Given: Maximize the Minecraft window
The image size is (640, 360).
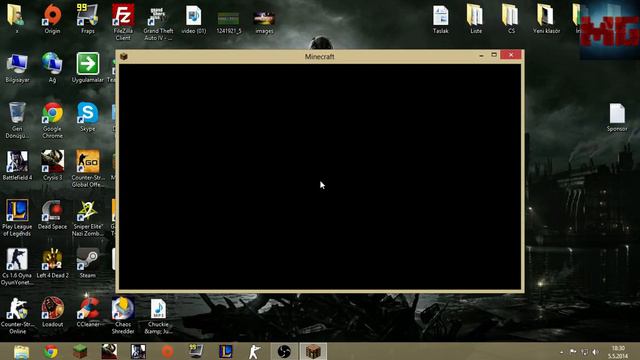Looking at the screenshot, I should click(x=494, y=55).
